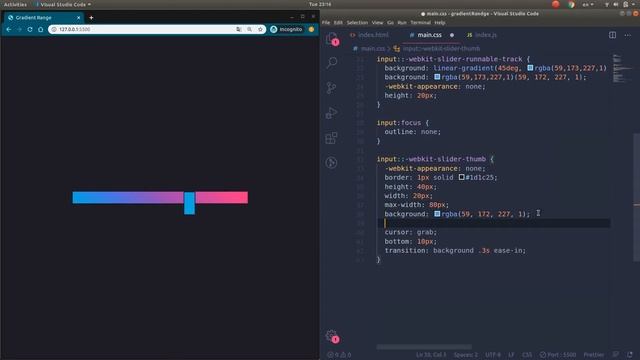Image resolution: width=640 pixels, height=360 pixels.
Task: Click the CSS language mode indicator
Action: (527, 355)
